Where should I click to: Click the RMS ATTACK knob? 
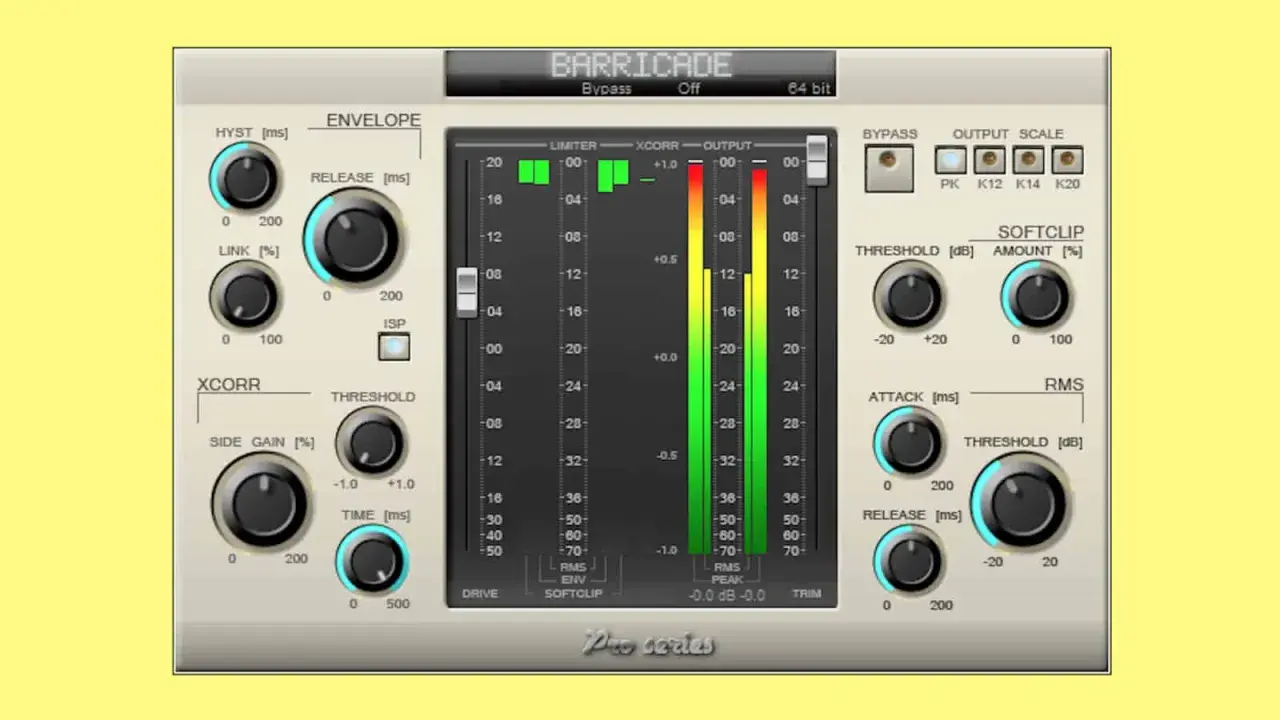[909, 441]
